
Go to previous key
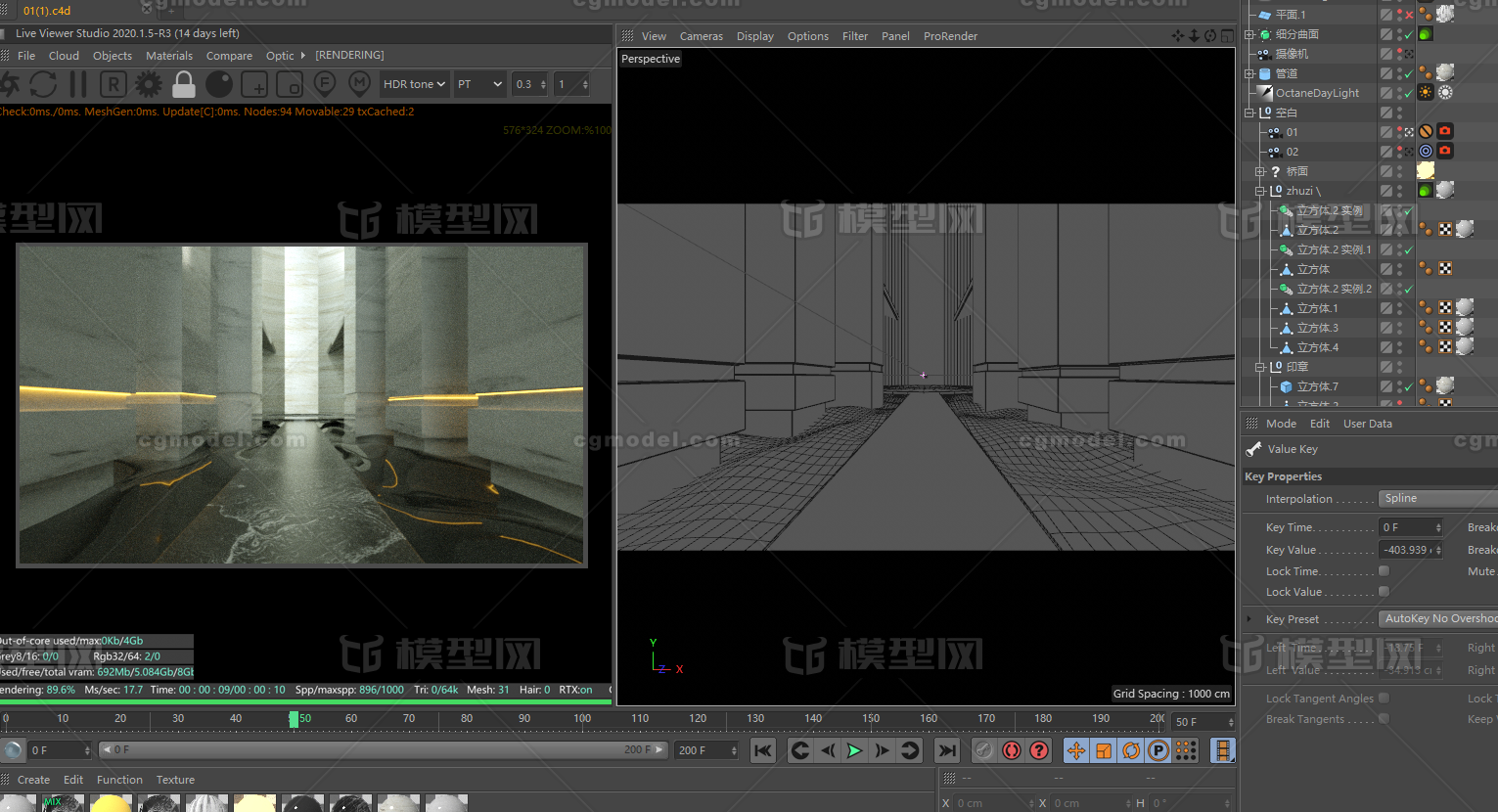(x=799, y=750)
